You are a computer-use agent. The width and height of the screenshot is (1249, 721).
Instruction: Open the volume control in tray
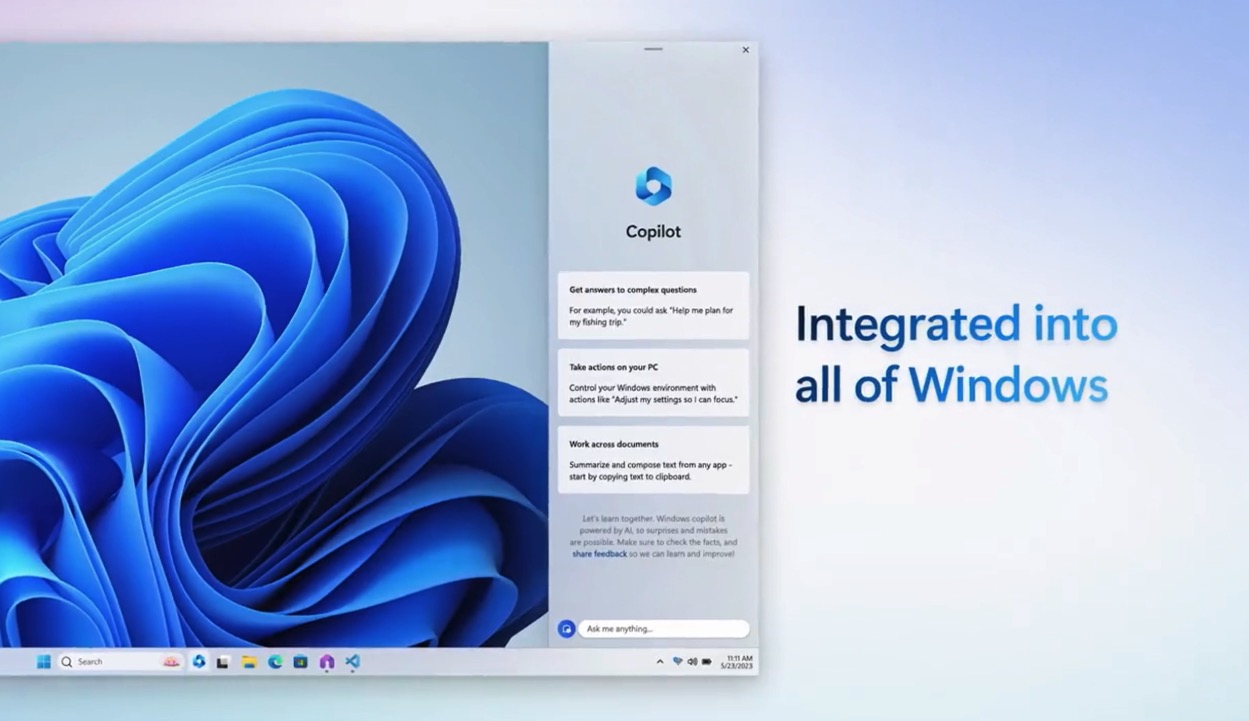(692, 662)
